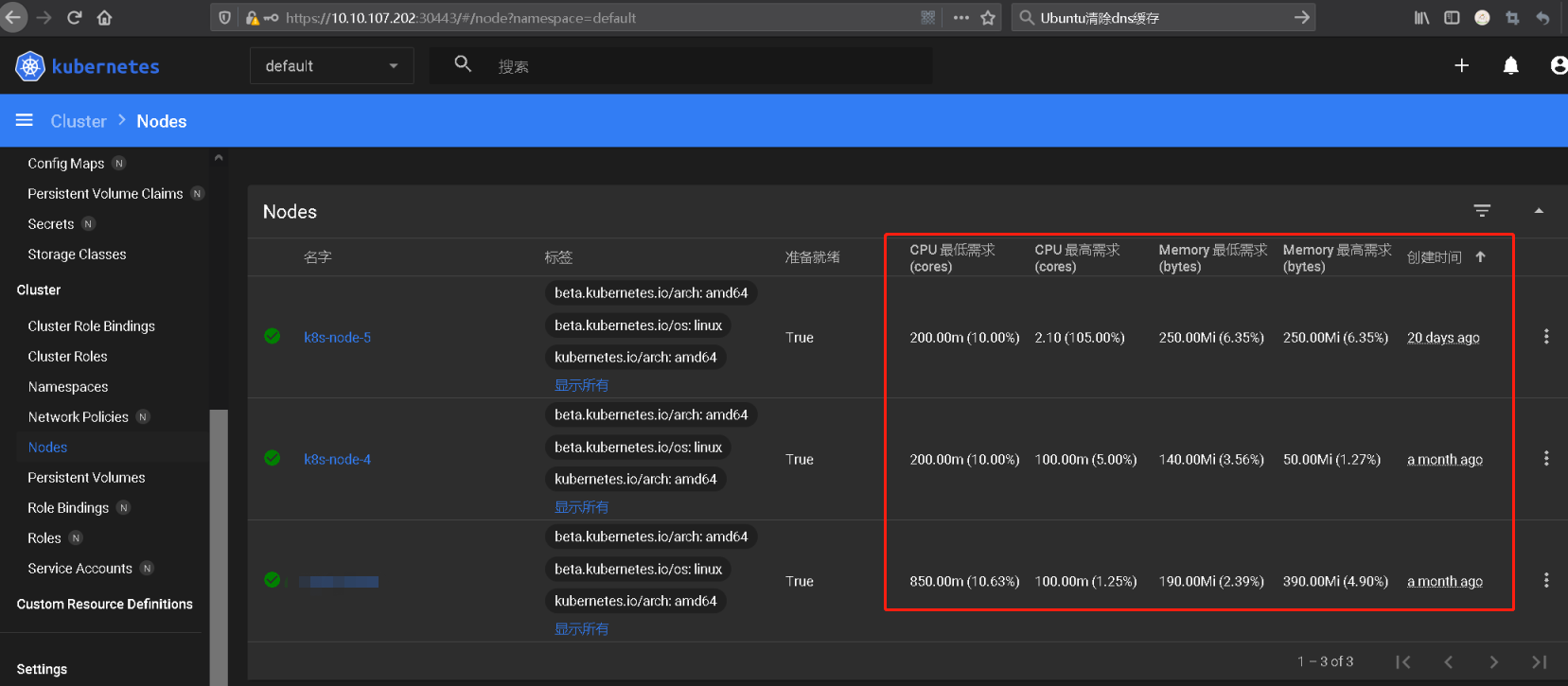Click the 名字 column header

[318, 256]
